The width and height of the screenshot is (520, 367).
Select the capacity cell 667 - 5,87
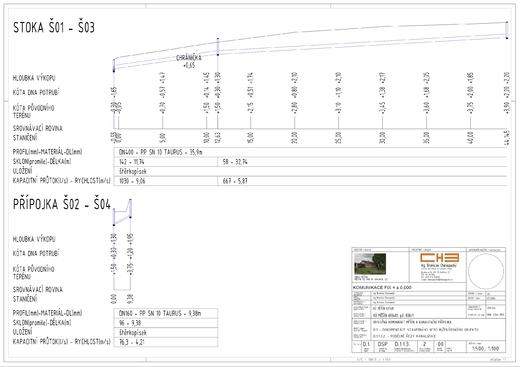tap(362, 181)
